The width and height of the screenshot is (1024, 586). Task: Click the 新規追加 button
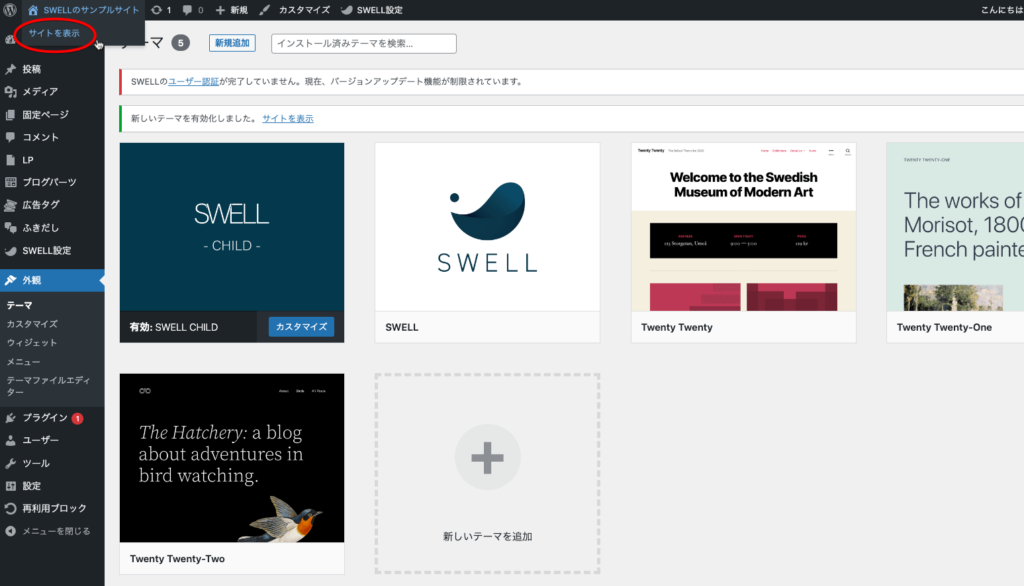tap(232, 43)
